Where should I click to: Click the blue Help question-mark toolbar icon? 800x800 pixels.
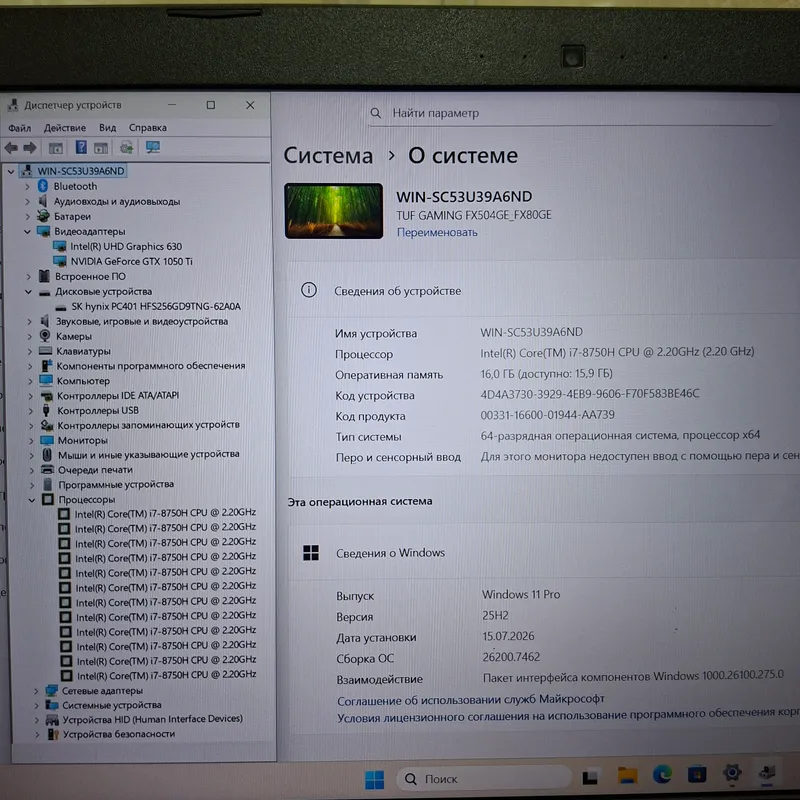81,147
